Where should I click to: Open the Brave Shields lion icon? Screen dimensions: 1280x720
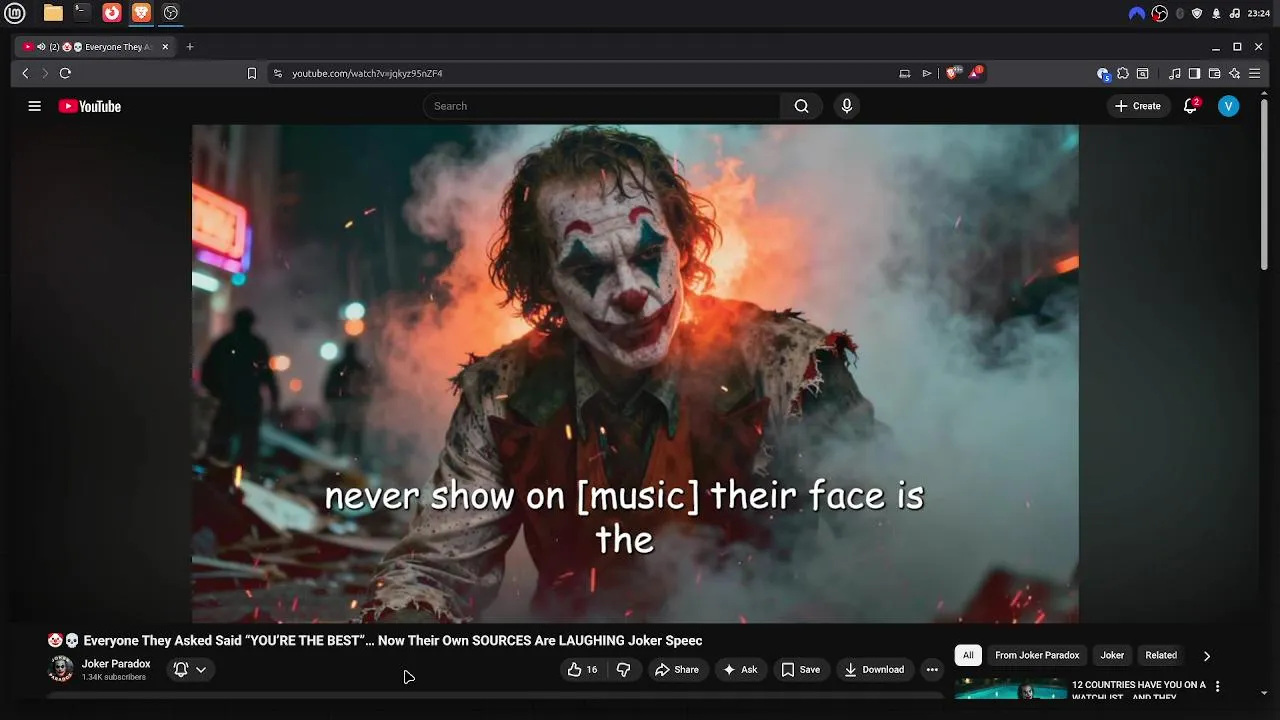click(953, 73)
